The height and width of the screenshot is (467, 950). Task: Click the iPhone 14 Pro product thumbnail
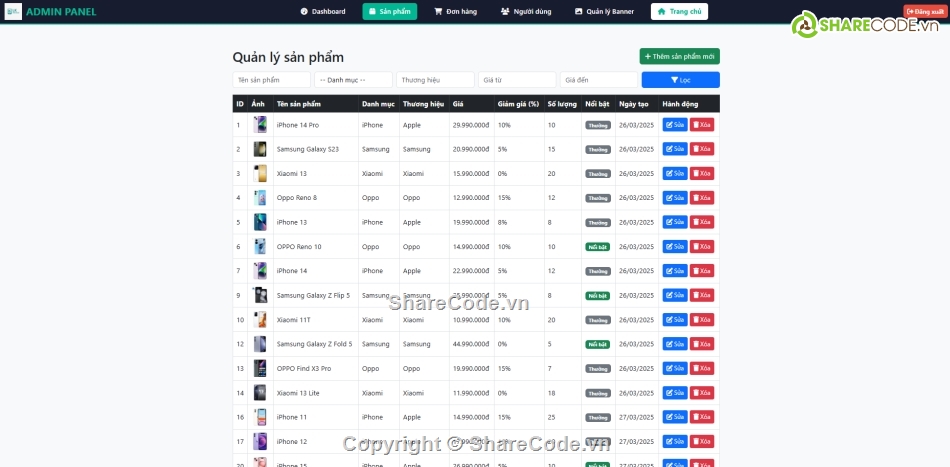tap(260, 125)
